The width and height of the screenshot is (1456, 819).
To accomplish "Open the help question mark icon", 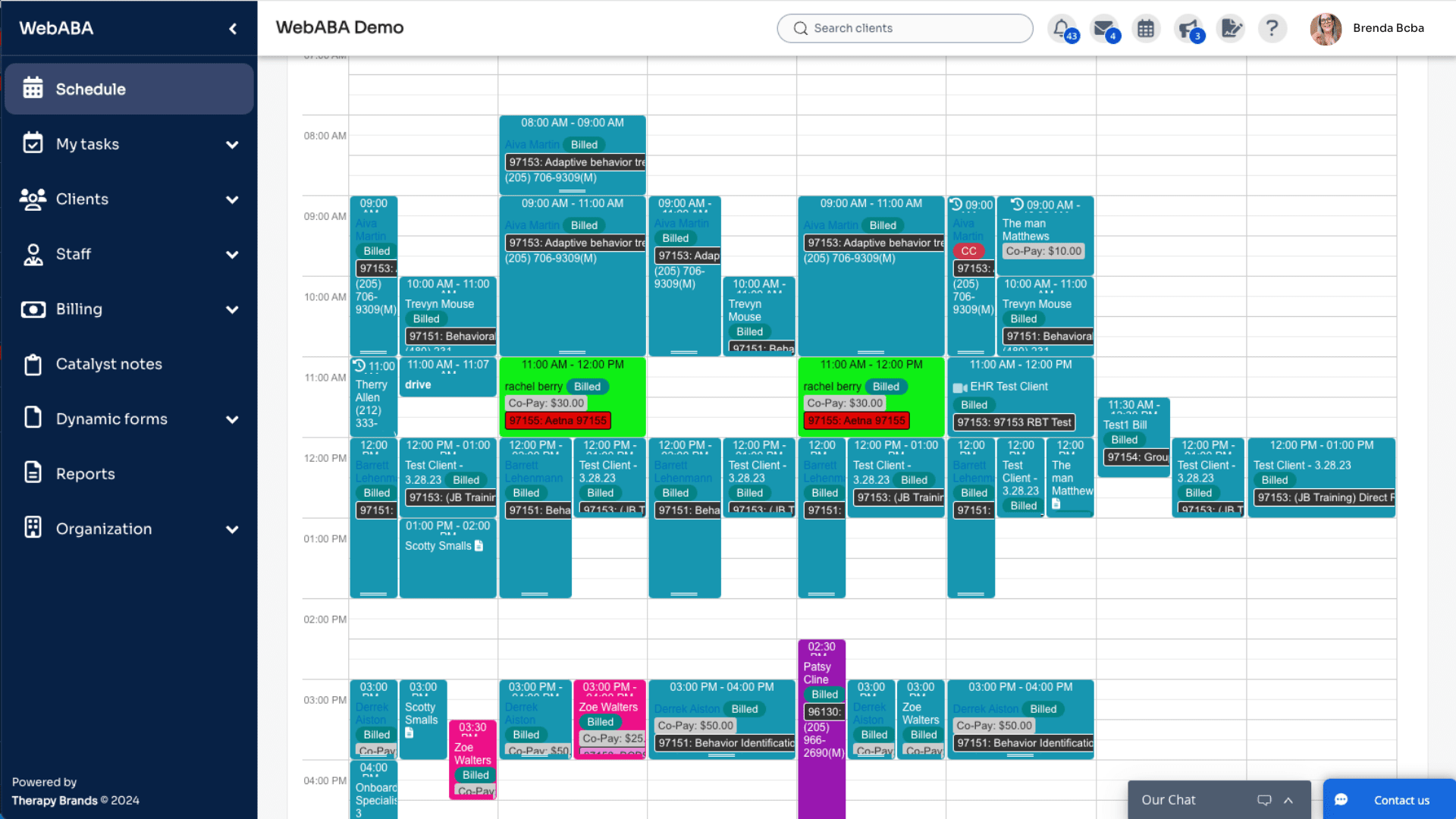I will [1272, 28].
